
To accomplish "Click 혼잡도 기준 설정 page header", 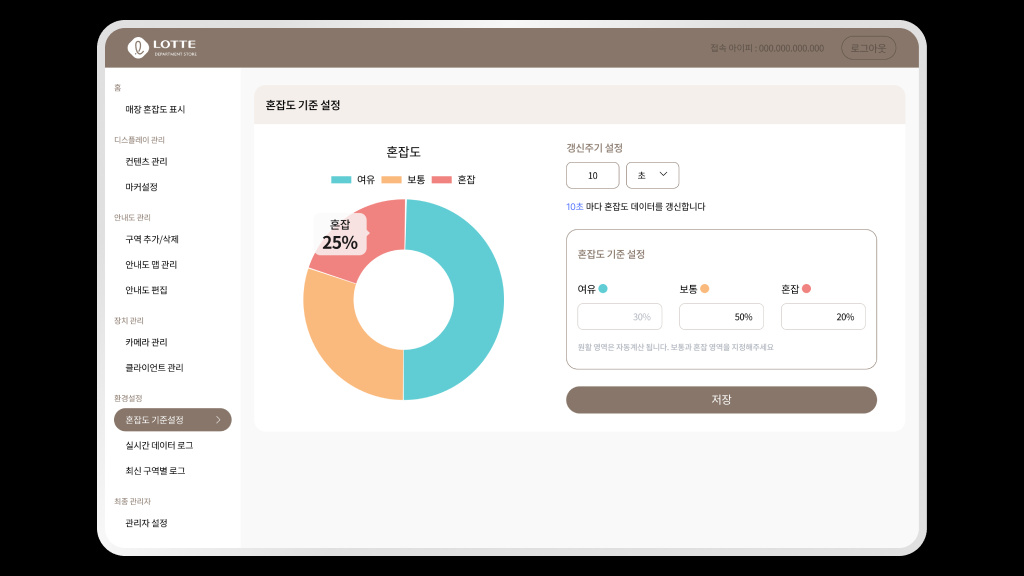I will 303,105.
